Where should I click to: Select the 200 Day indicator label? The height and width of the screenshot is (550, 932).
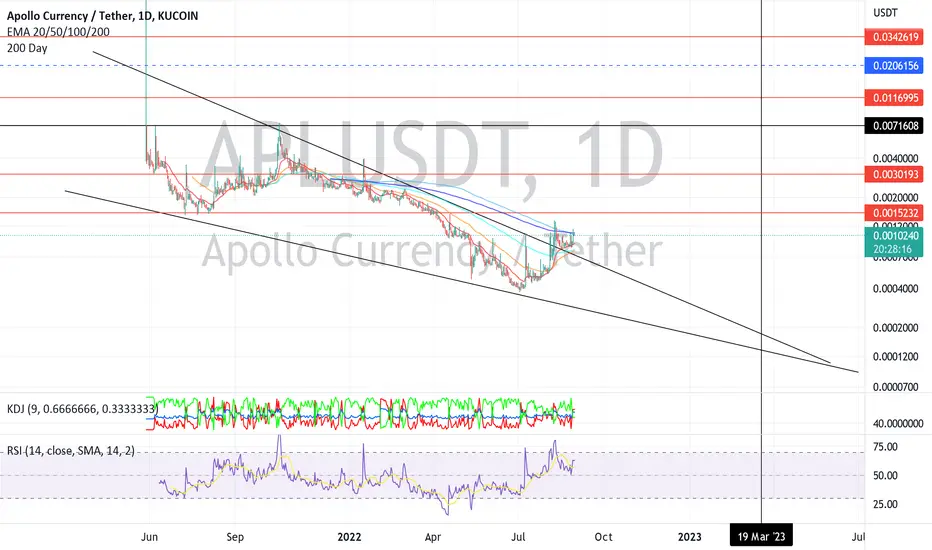27,48
